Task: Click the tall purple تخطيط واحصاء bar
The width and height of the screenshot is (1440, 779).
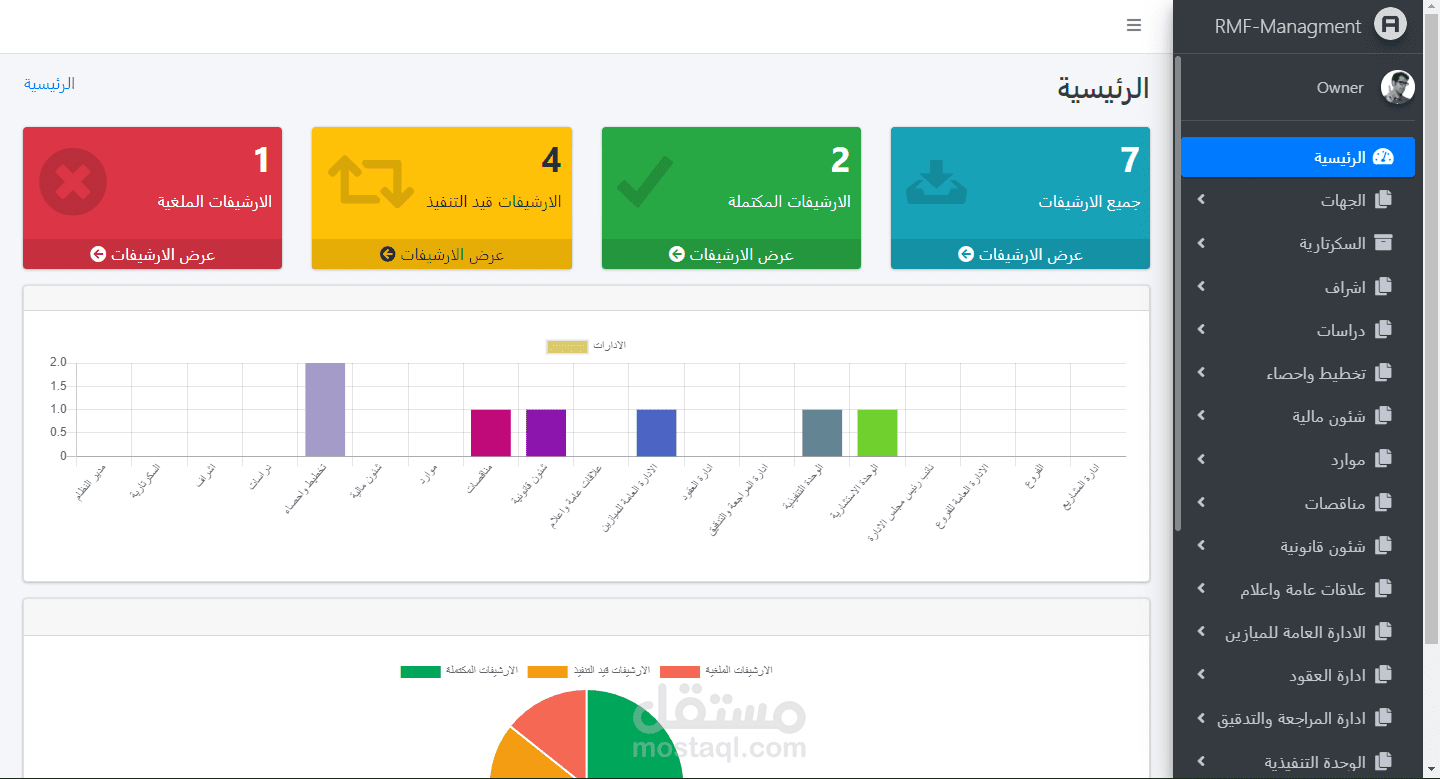Action: coord(325,409)
